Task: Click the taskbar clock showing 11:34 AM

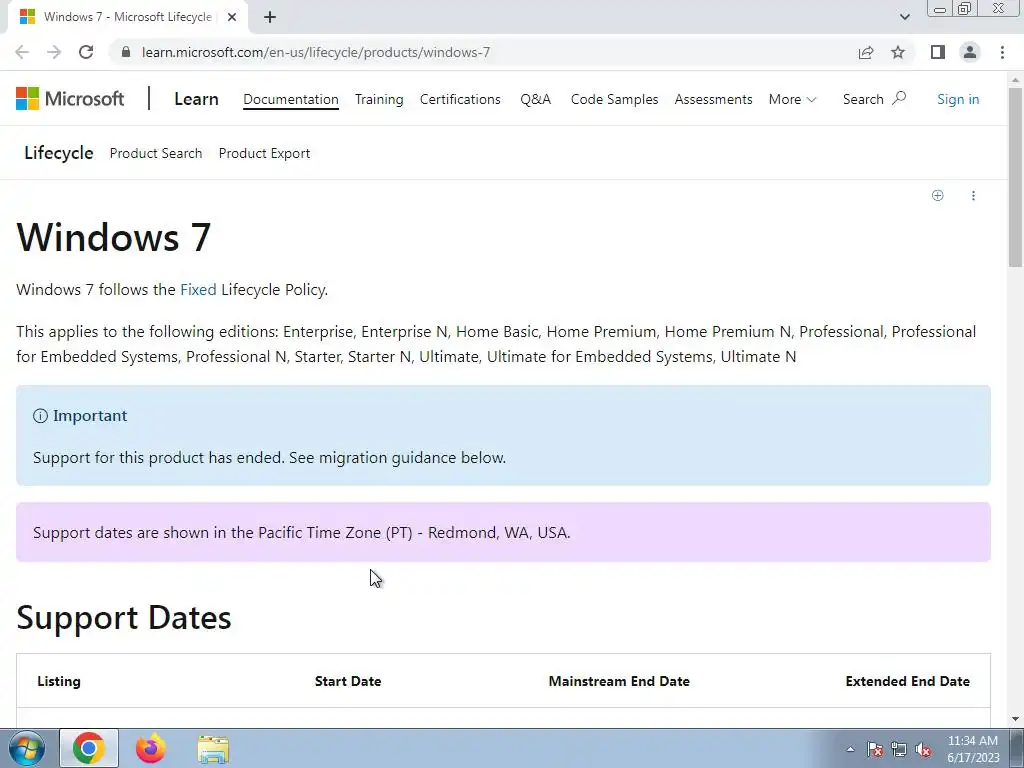Action: (972, 749)
